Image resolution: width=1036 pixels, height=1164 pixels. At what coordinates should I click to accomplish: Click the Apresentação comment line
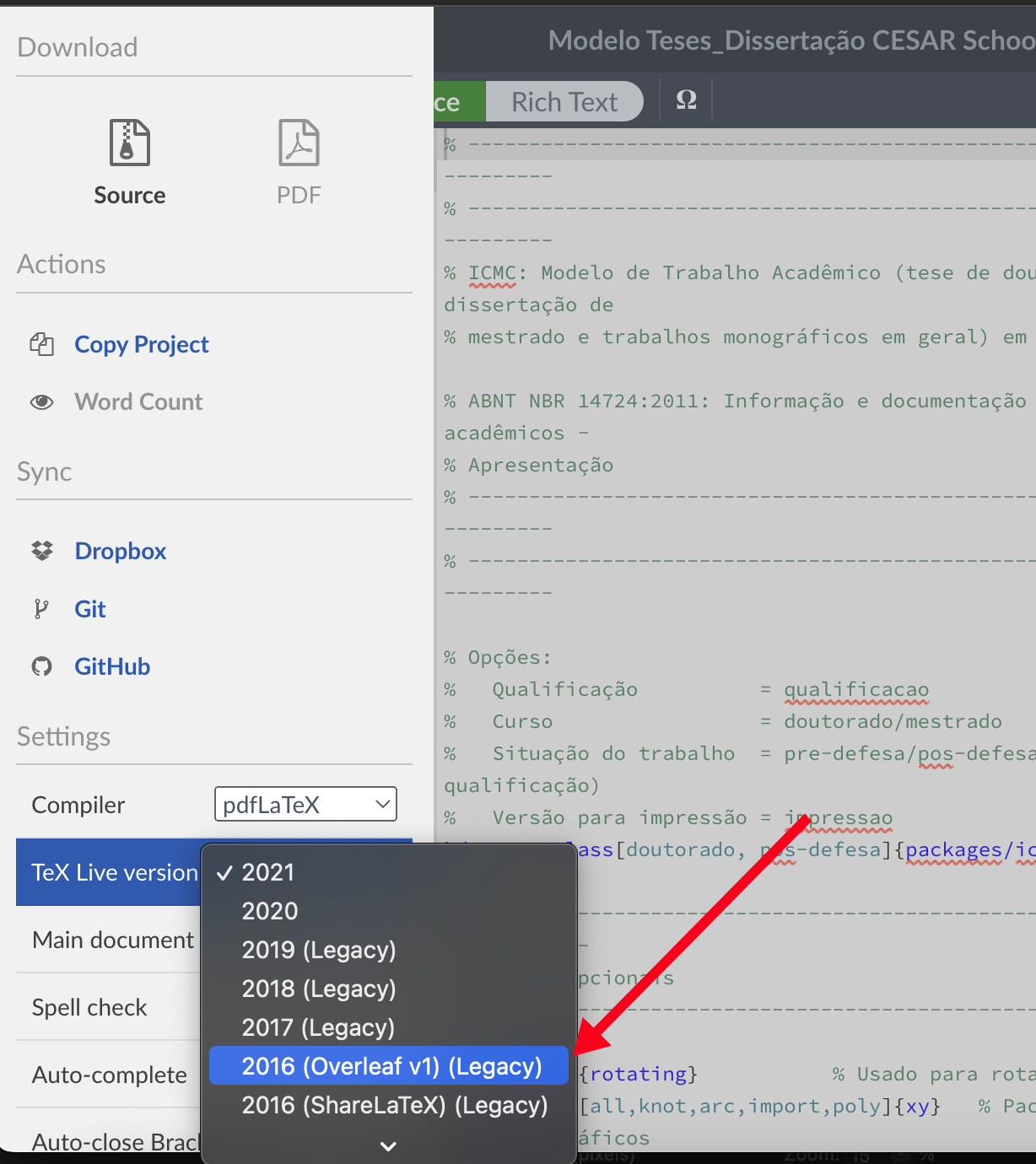529,465
